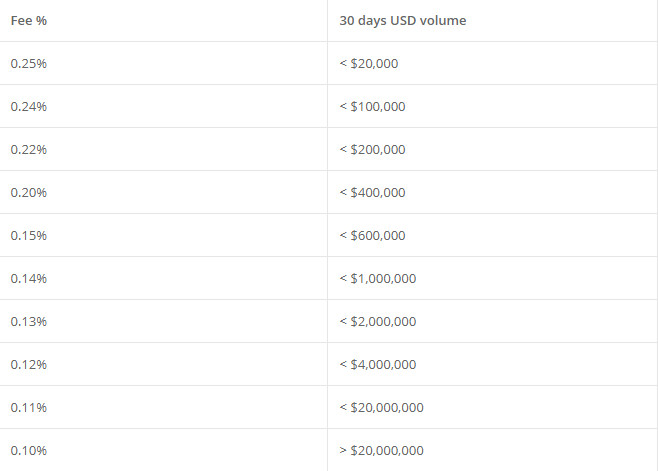
Task: Select the 0.15% fee cell
Action: [163, 236]
